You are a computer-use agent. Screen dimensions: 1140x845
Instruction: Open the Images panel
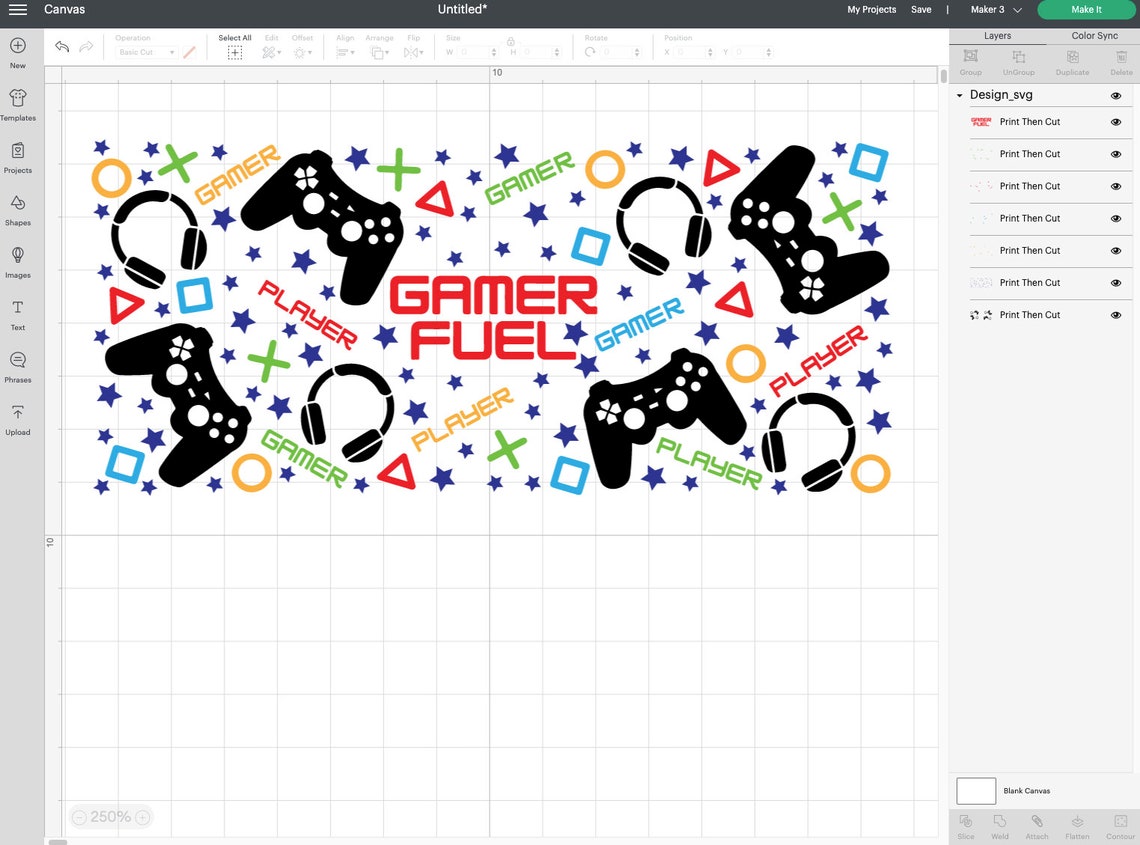click(17, 260)
